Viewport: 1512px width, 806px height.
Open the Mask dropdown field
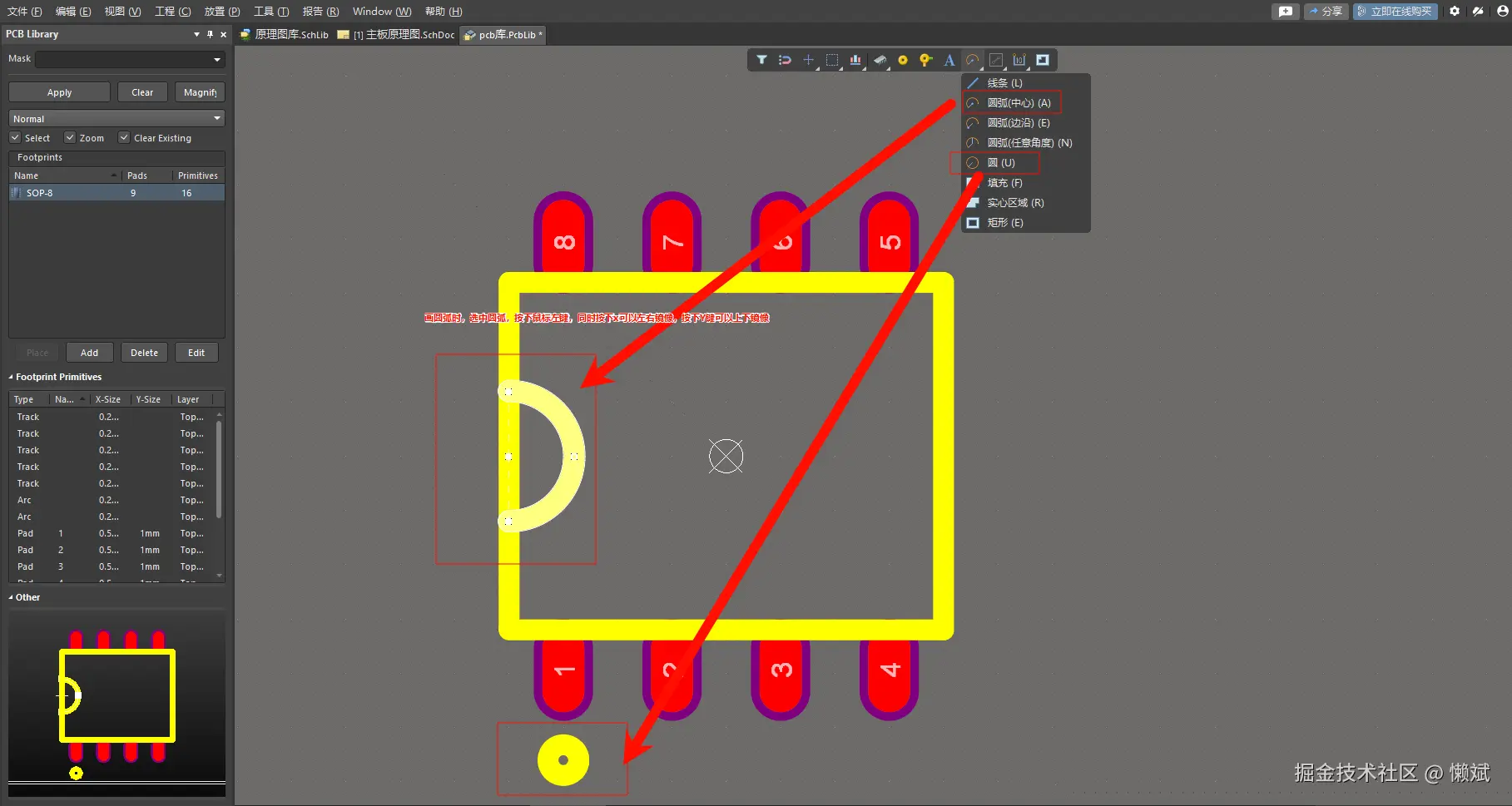(130, 59)
